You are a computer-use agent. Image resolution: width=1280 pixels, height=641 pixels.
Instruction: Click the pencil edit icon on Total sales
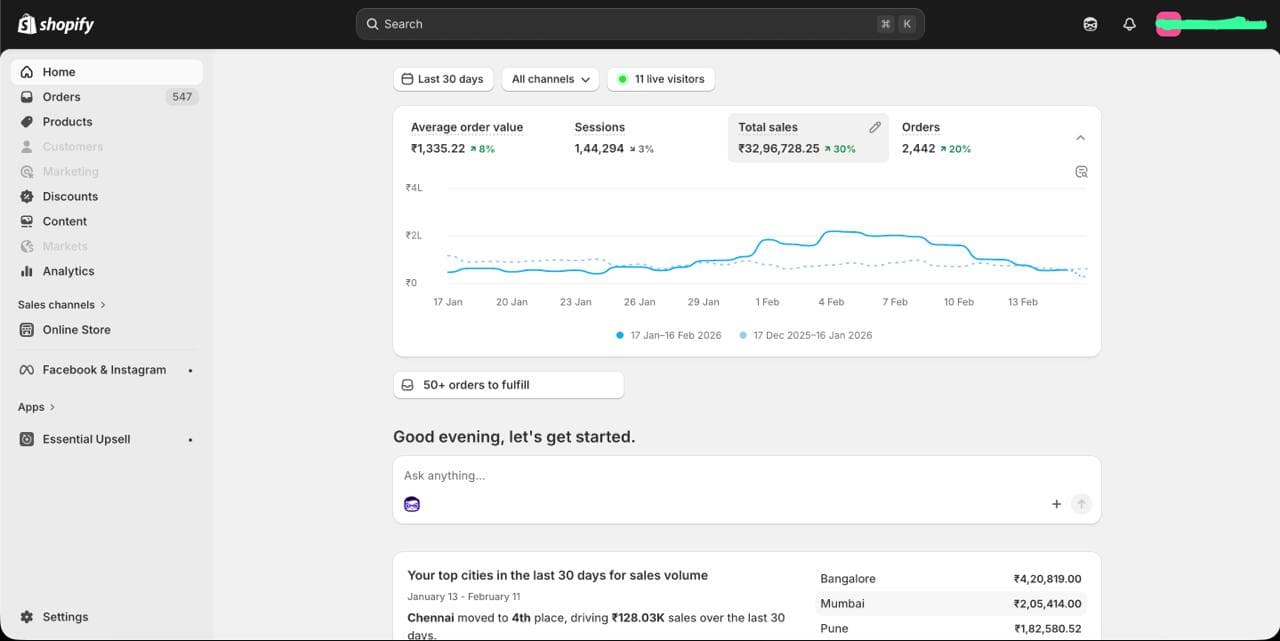[x=875, y=127]
